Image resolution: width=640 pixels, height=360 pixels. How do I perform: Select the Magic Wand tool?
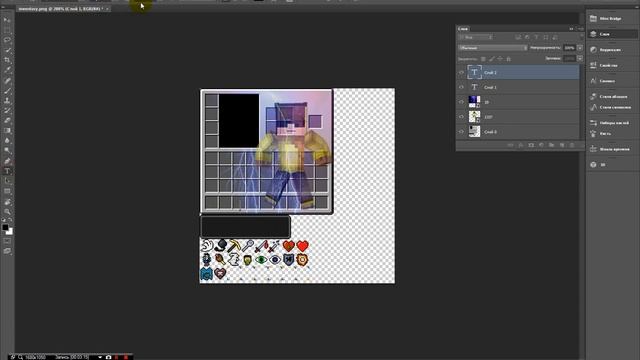coord(7,50)
